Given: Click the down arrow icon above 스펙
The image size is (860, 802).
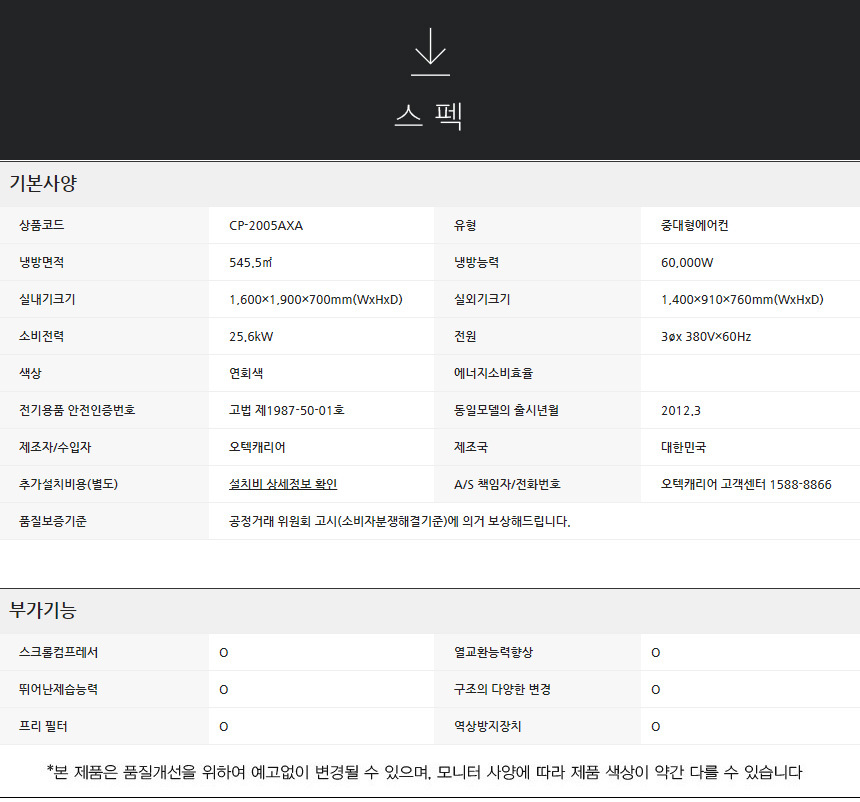Looking at the screenshot, I should [430, 52].
